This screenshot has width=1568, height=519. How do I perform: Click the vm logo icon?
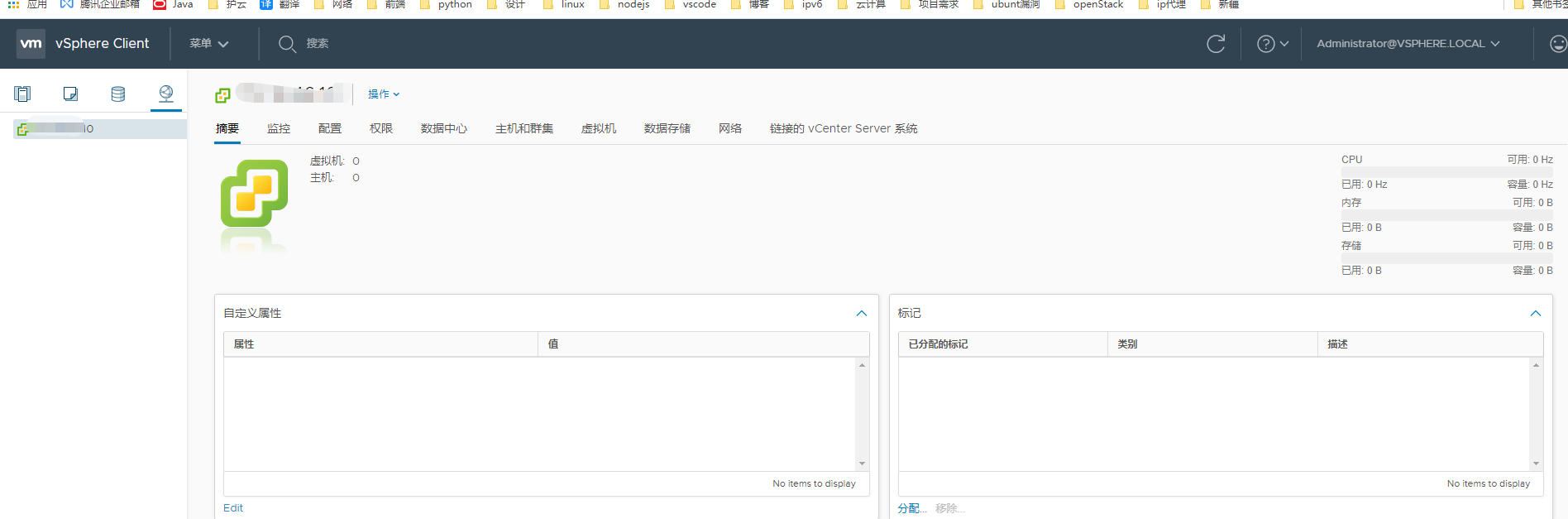point(31,44)
